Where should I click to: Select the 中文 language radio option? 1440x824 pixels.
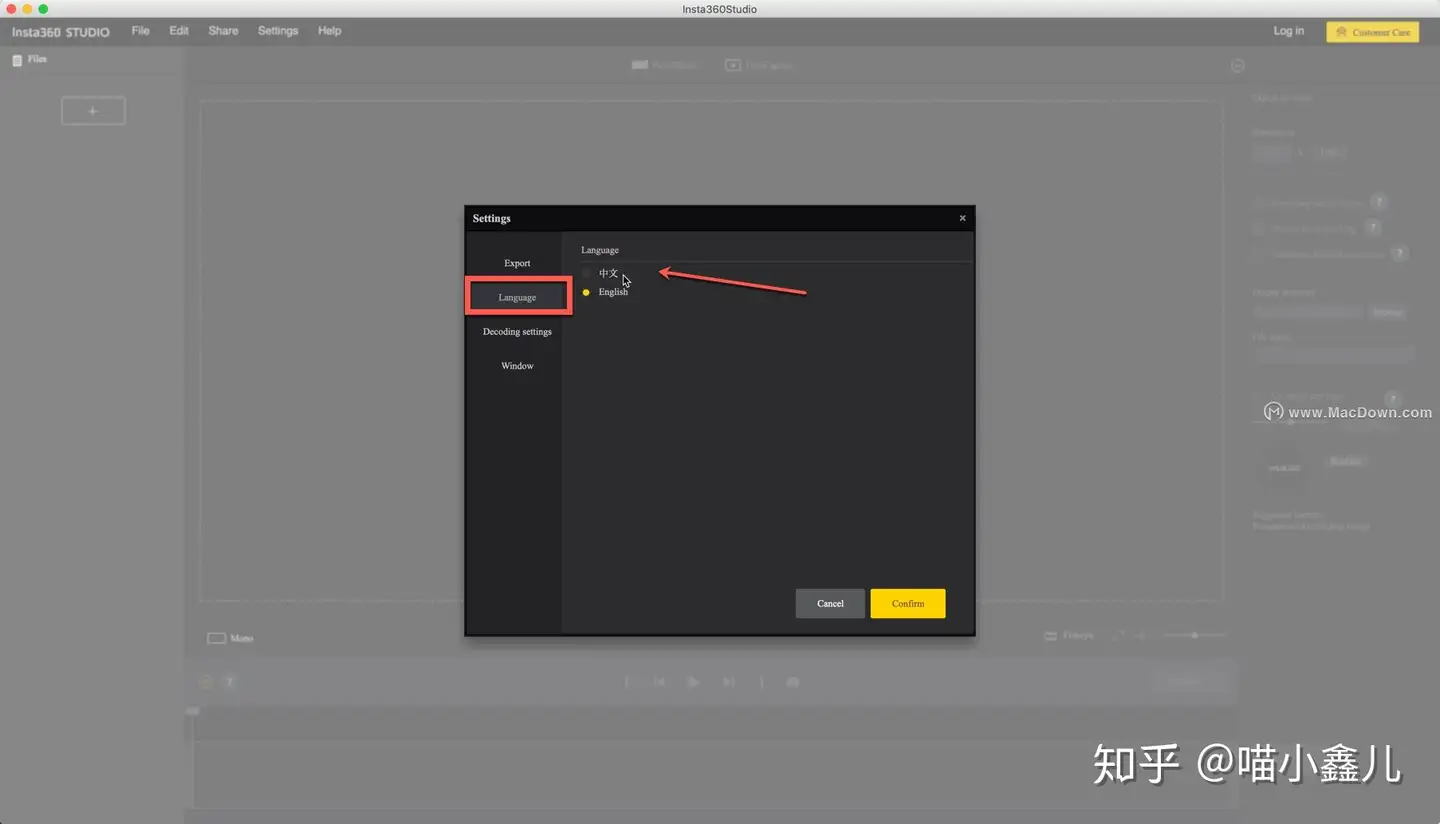tap(587, 273)
